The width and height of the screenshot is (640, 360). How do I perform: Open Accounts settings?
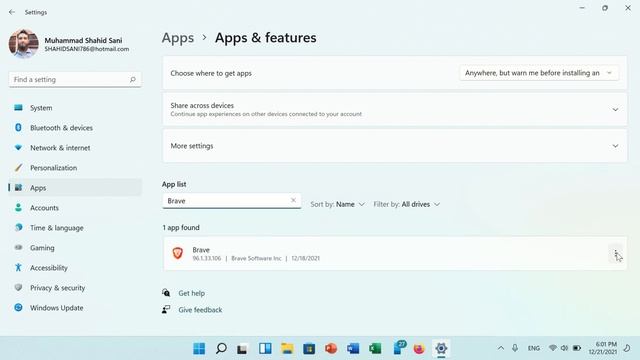coord(75,208)
